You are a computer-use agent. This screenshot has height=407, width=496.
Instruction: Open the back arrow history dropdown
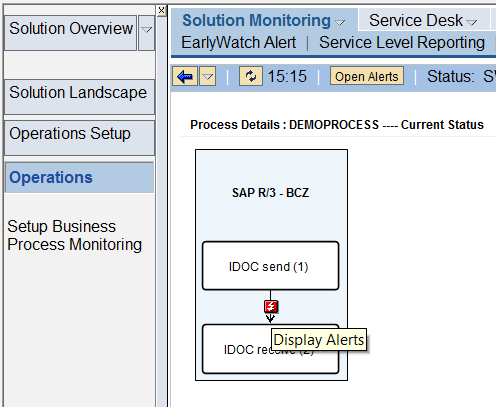pyautogui.click(x=208, y=77)
